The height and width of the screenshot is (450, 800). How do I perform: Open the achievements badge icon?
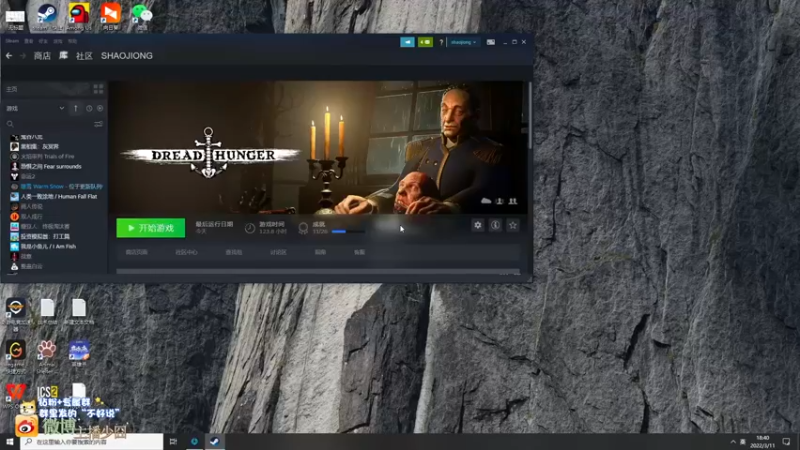(x=303, y=228)
